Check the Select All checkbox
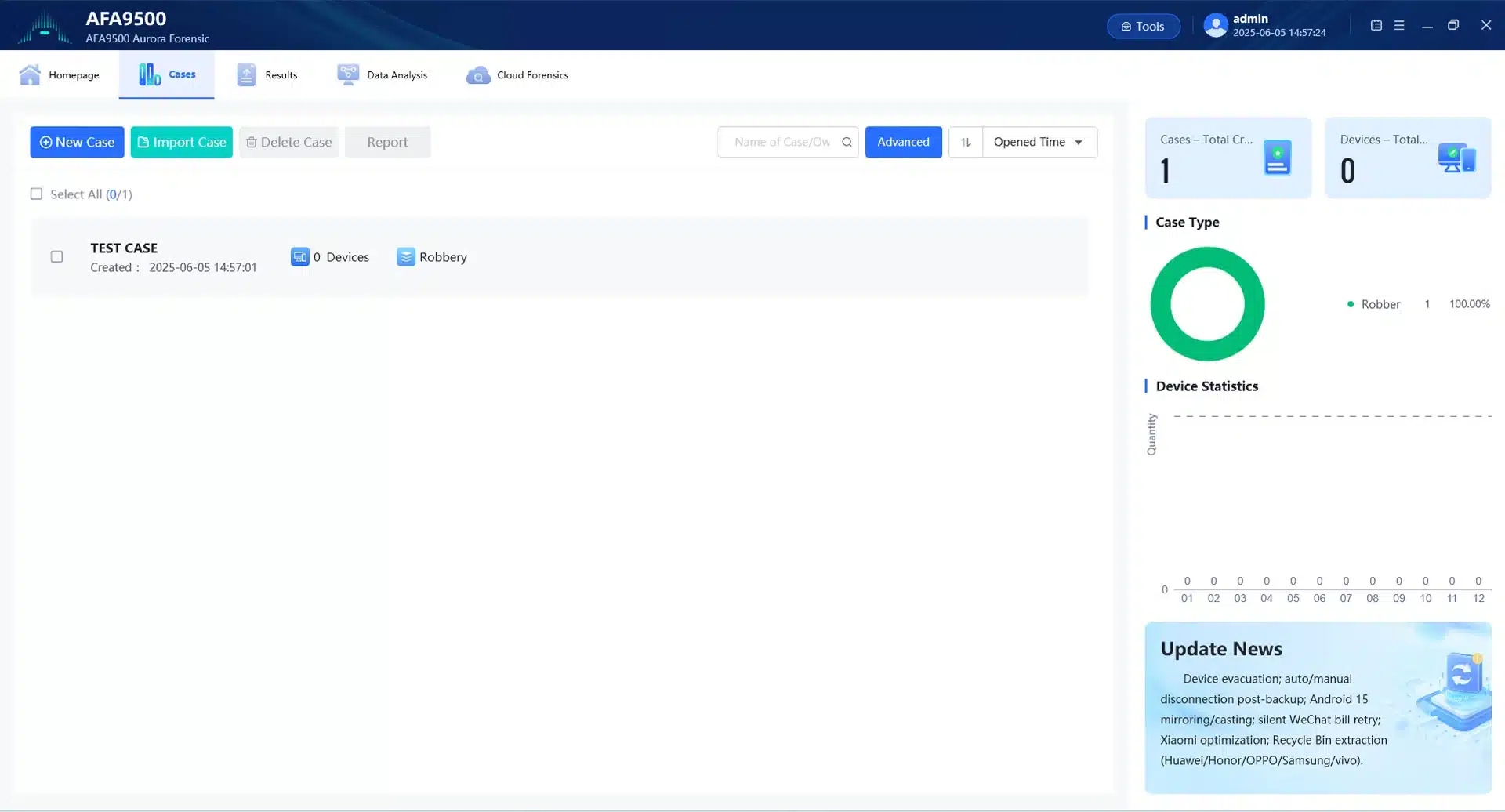Screen dimensions: 1505x812 36,194
